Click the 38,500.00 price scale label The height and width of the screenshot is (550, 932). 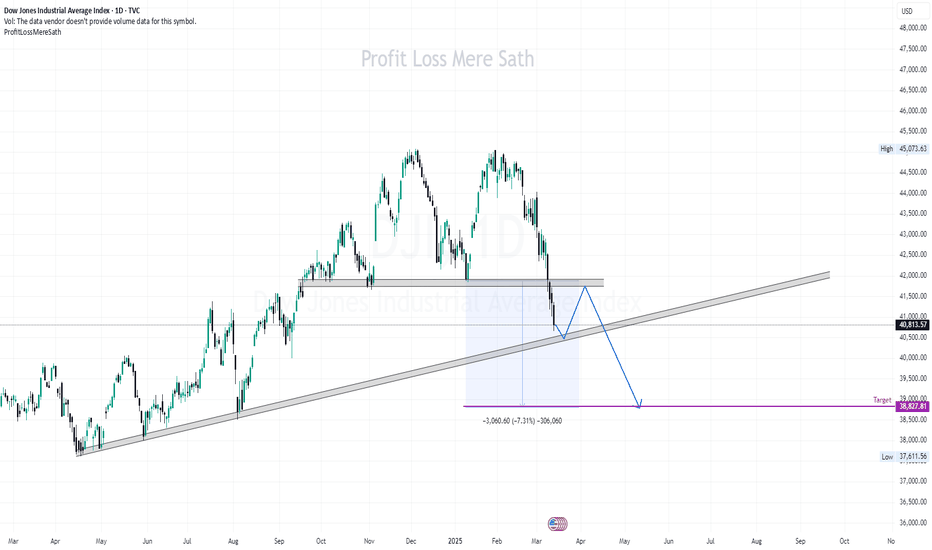coord(913,419)
